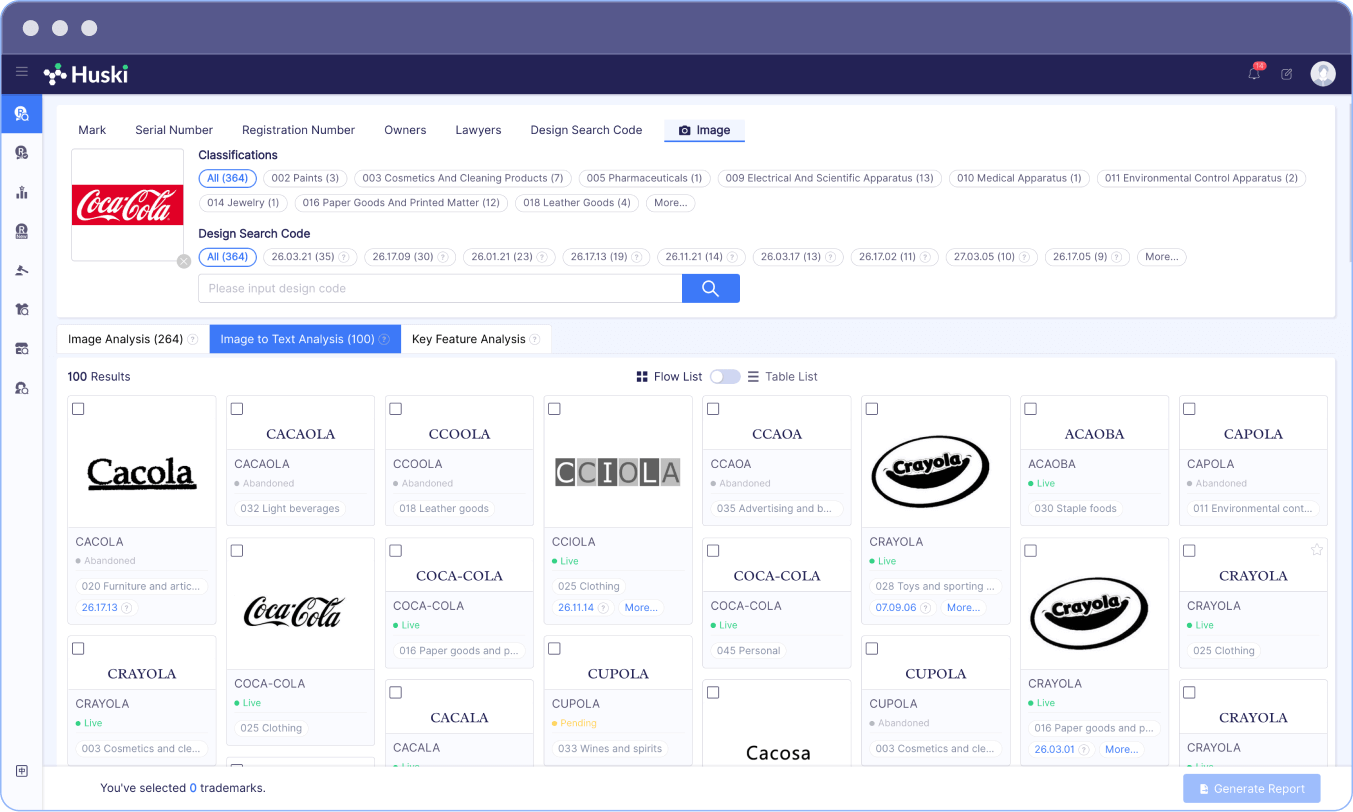This screenshot has width=1353, height=812.
Task: Select the '014 Jewelry (1)' classification chip
Action: [242, 203]
